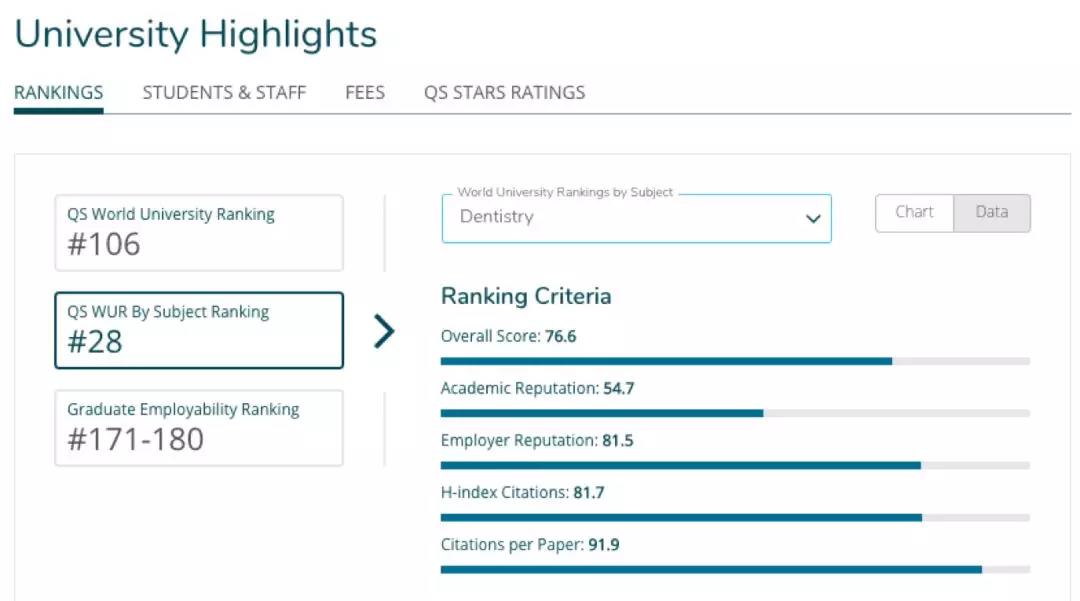Open the Graduate Employability Ranking card
This screenshot has height=601, width=1080.
coord(199,428)
